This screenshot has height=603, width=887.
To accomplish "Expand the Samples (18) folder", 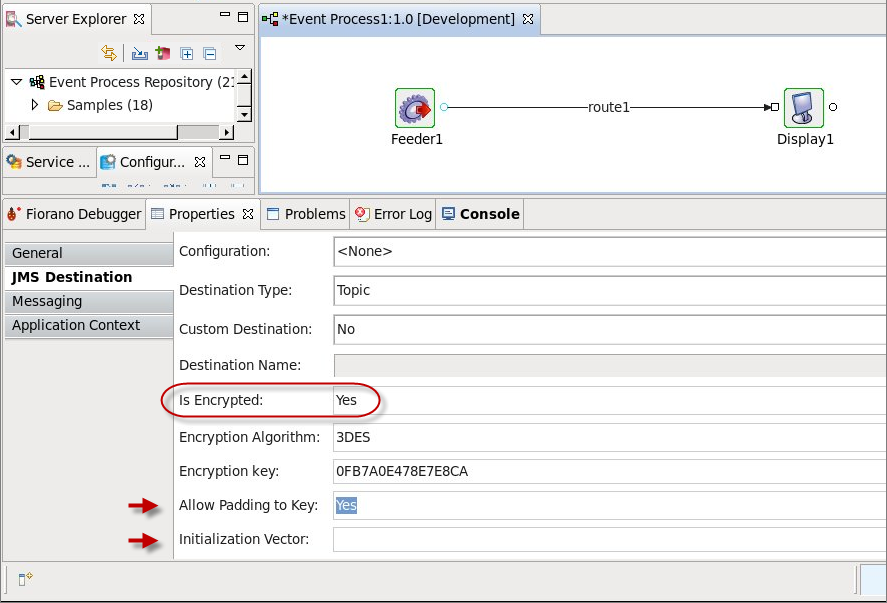I will (35, 105).
